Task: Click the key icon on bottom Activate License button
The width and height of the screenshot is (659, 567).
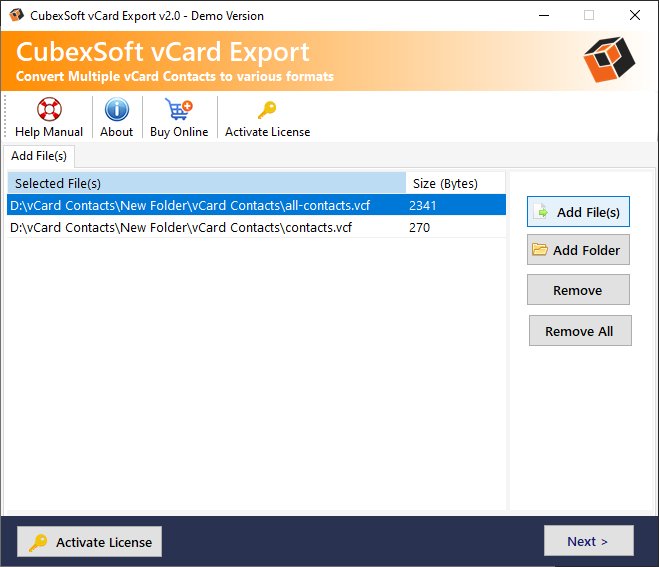Action: tap(38, 542)
